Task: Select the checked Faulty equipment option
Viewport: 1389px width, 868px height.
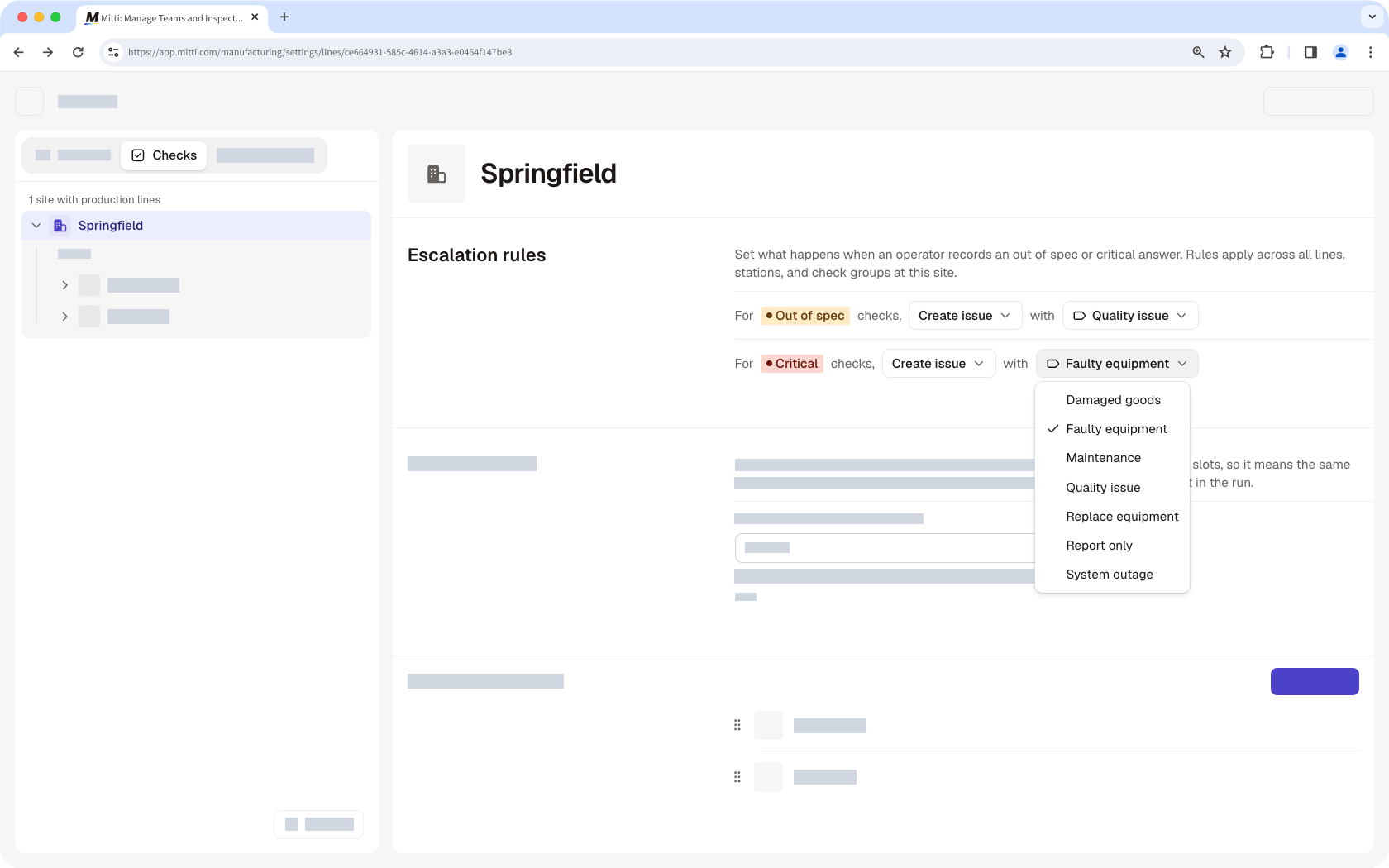Action: point(1112,429)
